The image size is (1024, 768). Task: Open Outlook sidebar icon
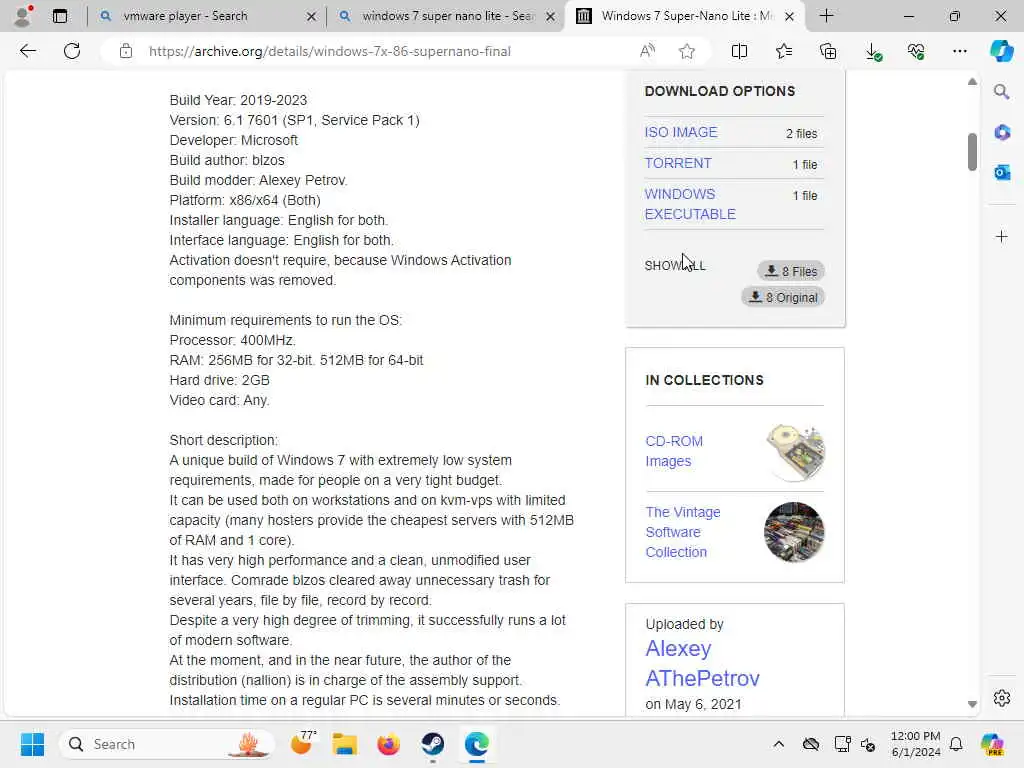1002,172
